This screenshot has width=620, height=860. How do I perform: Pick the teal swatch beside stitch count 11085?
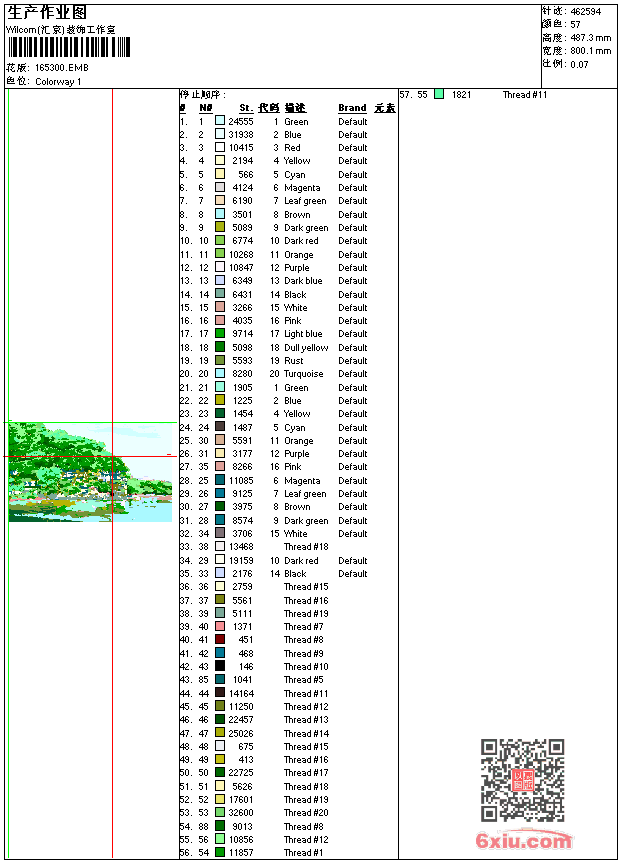[220, 479]
